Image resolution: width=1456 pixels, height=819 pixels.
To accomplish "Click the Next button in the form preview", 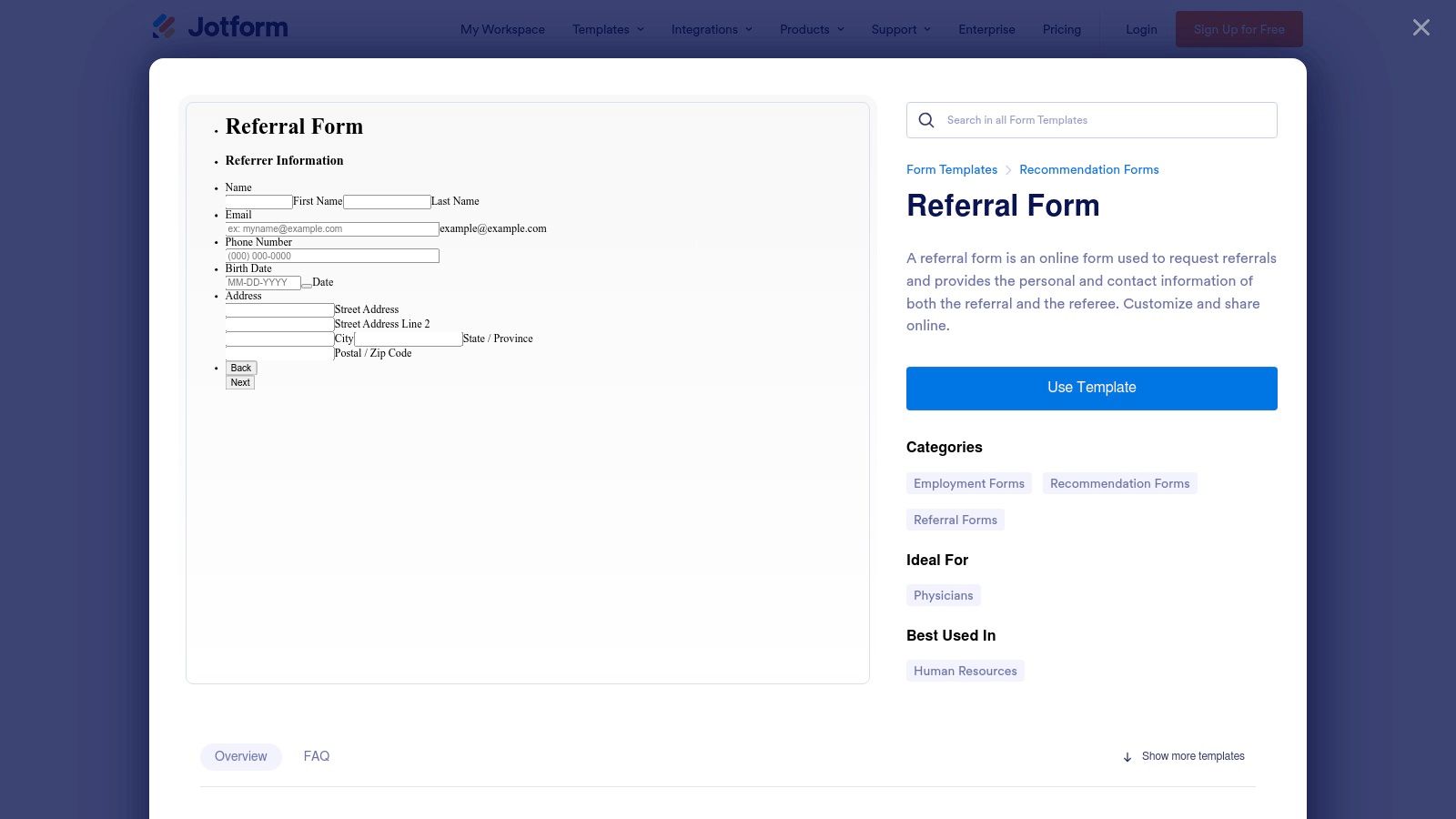I will coord(239,382).
